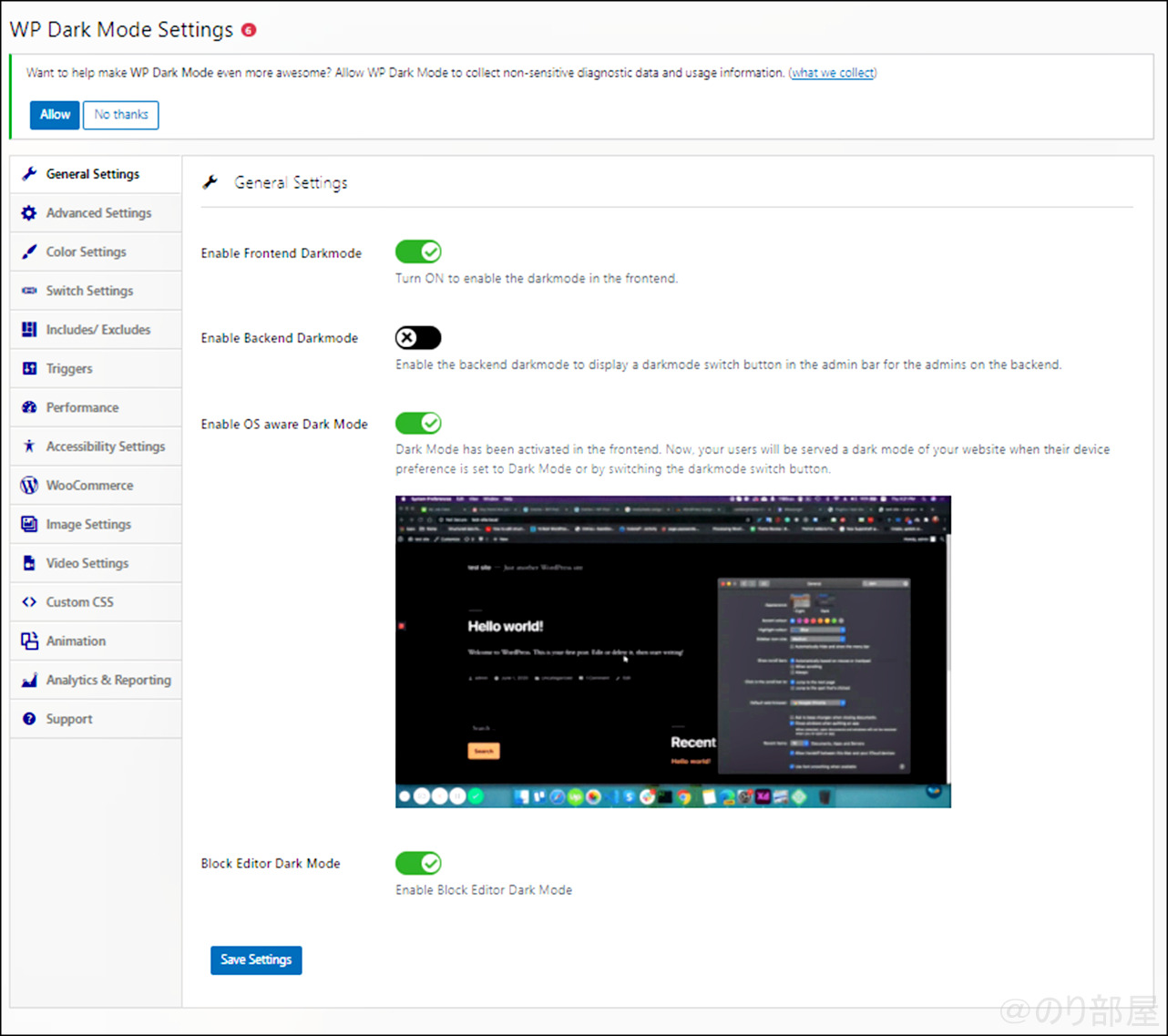Click the paintbrush icon for Color Settings

click(29, 251)
